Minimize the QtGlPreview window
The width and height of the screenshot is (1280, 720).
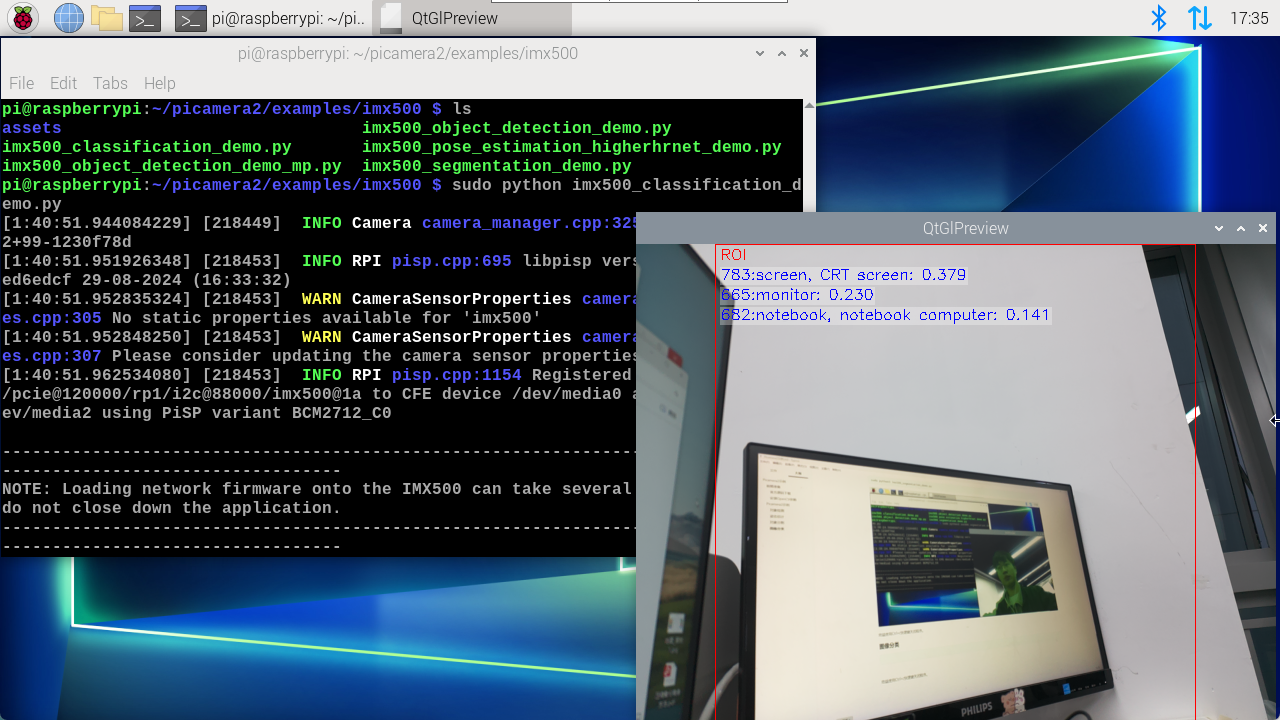click(x=1219, y=228)
